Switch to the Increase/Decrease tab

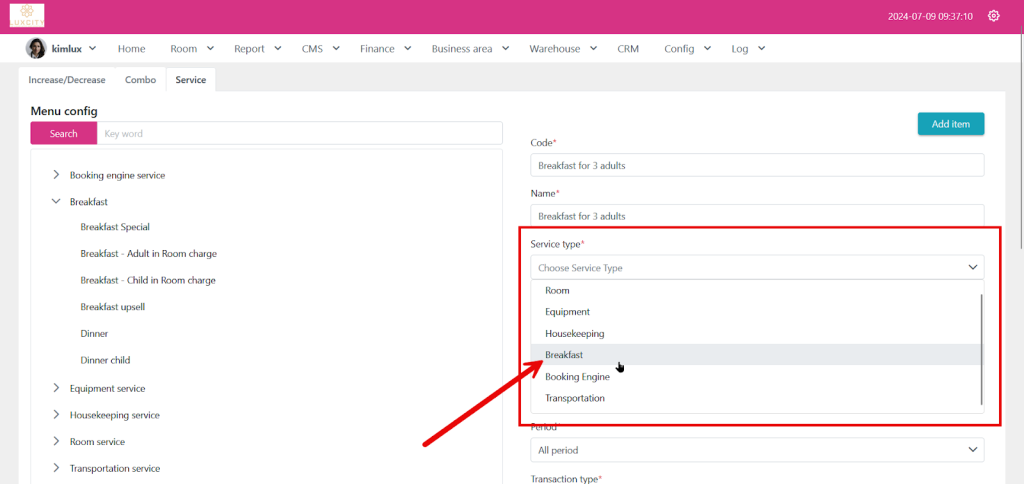pyautogui.click(x=66, y=80)
